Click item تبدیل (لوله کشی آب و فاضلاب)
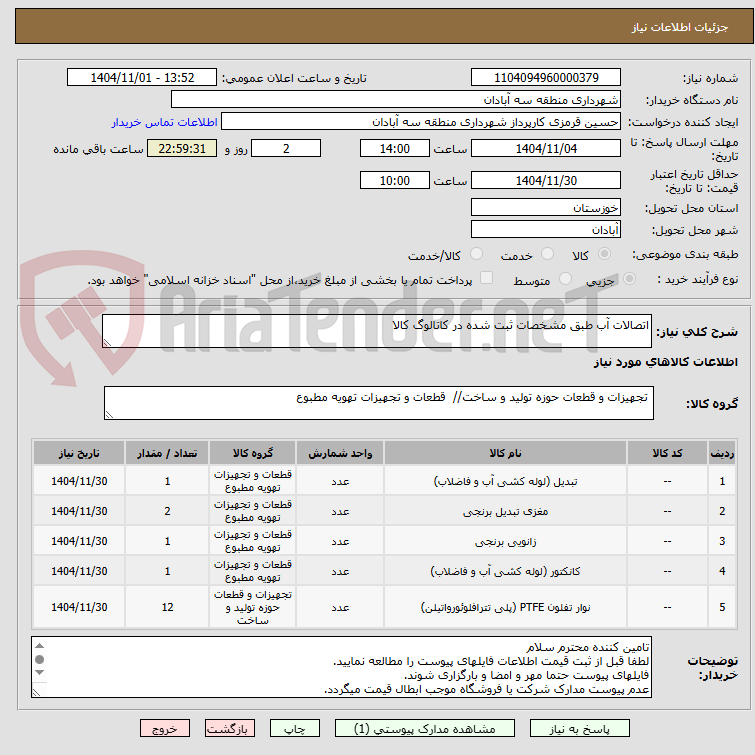The image size is (755, 755). click(505, 482)
